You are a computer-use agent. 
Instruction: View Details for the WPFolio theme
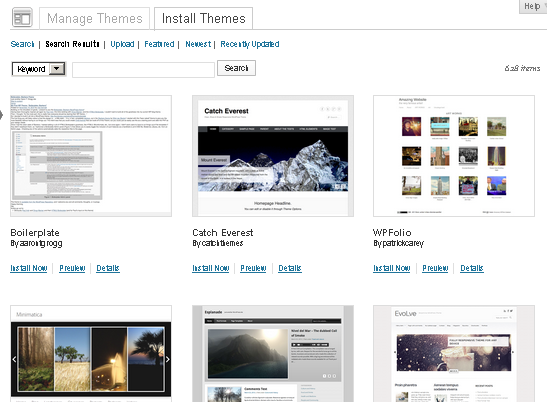click(472, 268)
